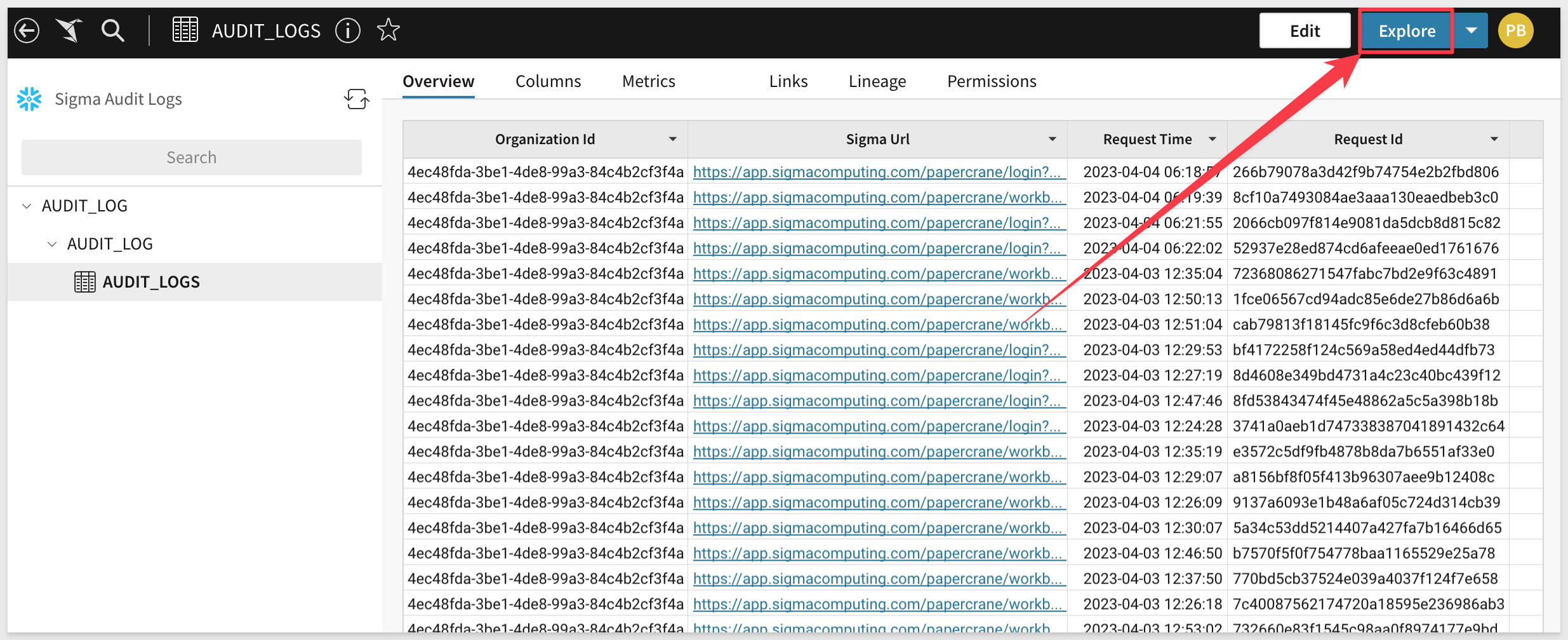Click the Explore button

[x=1407, y=30]
